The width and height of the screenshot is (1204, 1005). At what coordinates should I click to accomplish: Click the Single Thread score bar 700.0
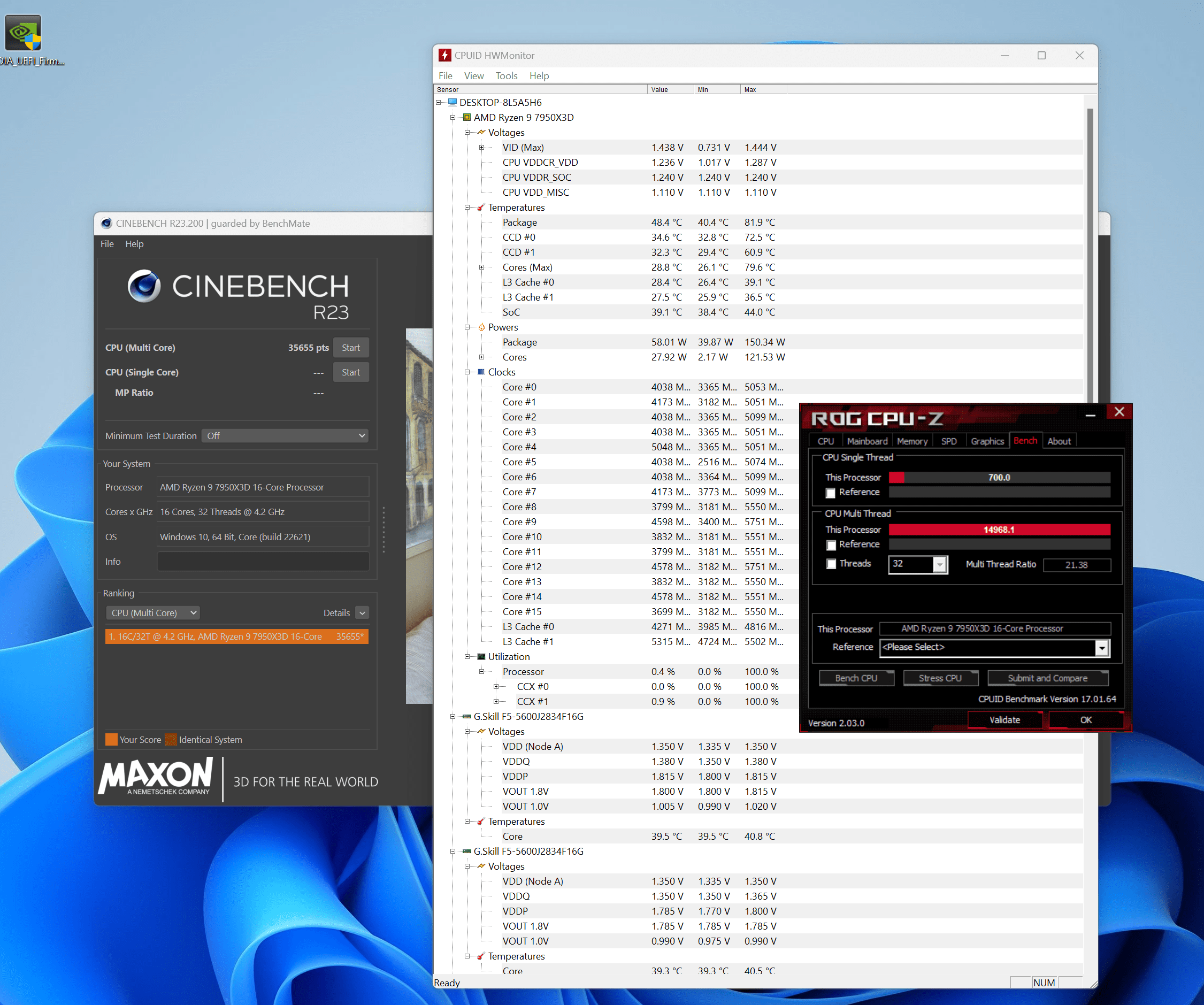[999, 478]
